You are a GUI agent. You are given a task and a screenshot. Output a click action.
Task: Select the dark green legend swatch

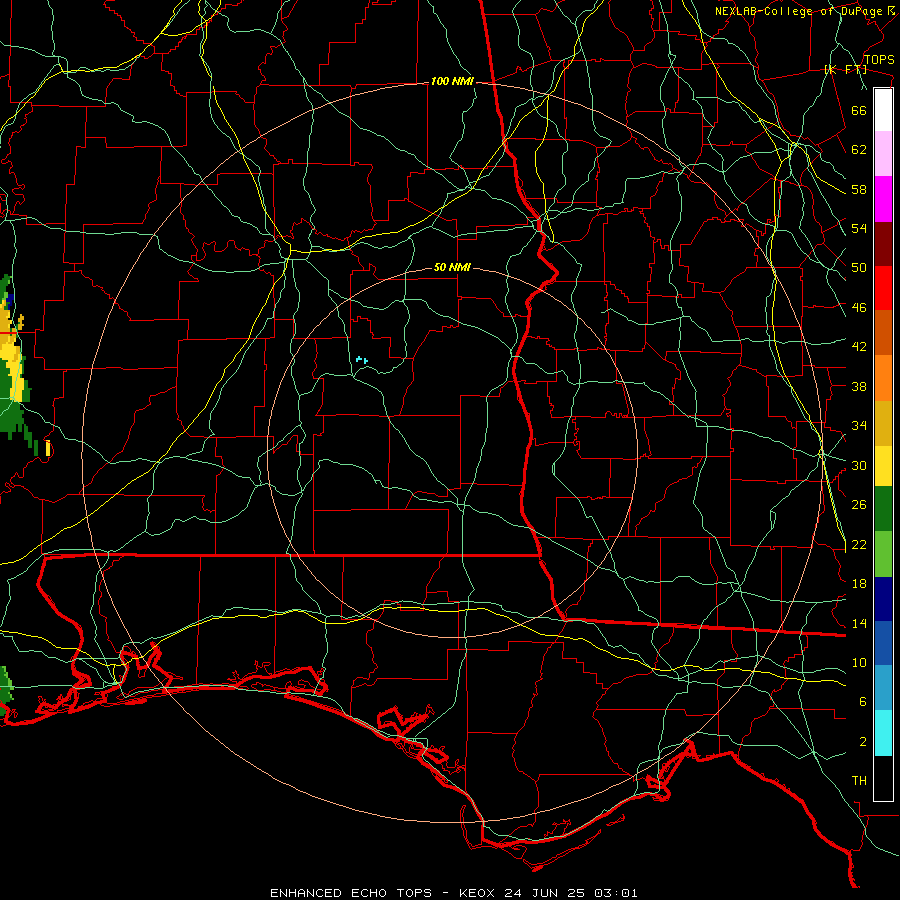coord(883,509)
